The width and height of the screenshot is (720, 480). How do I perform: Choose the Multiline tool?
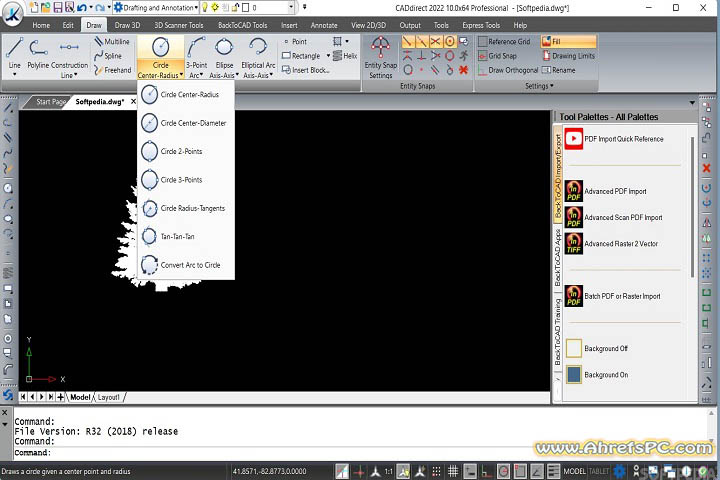112,41
